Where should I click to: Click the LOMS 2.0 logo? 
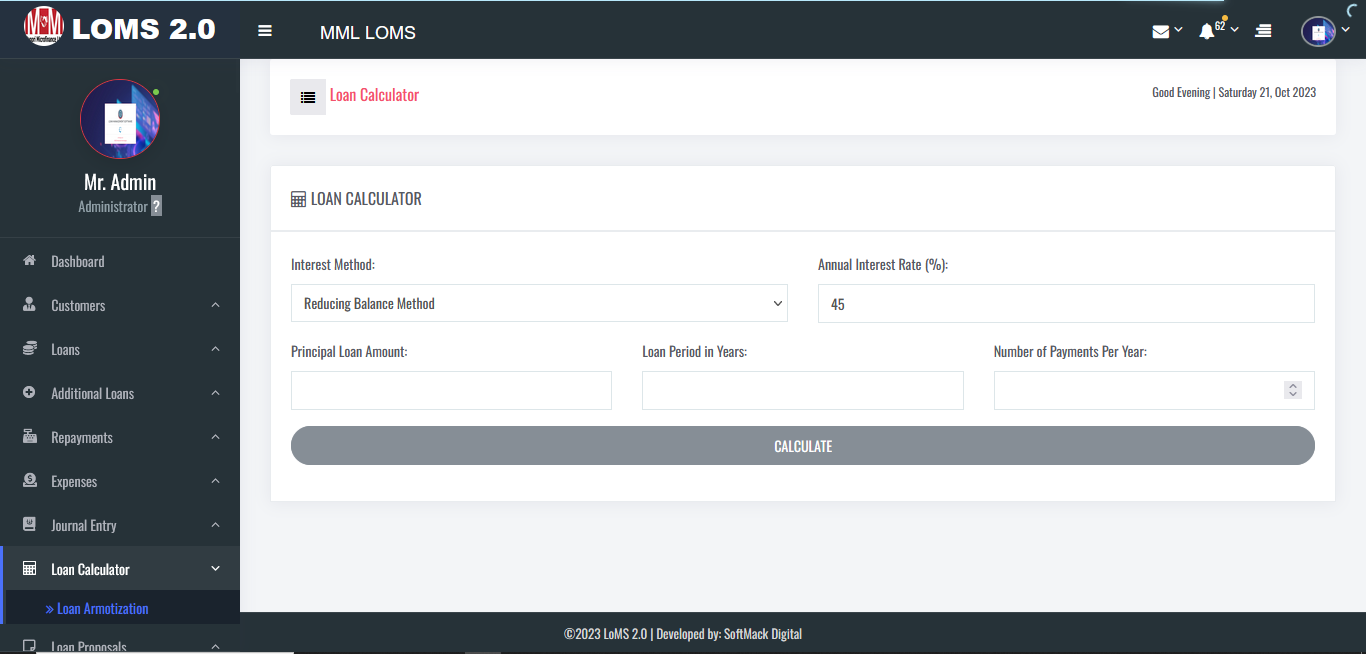[120, 29]
